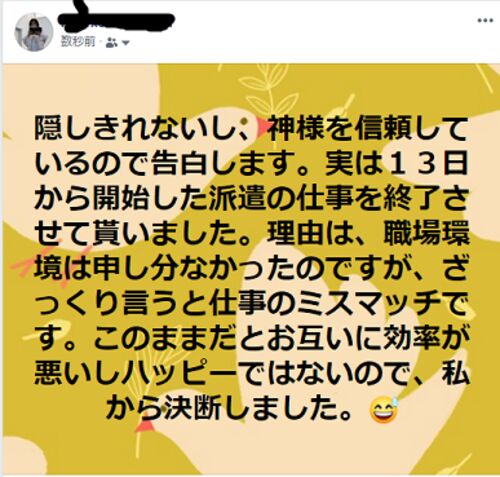Image resolution: width=500 pixels, height=477 pixels.
Task: Click the sweating smile emoji
Action: click(x=384, y=409)
